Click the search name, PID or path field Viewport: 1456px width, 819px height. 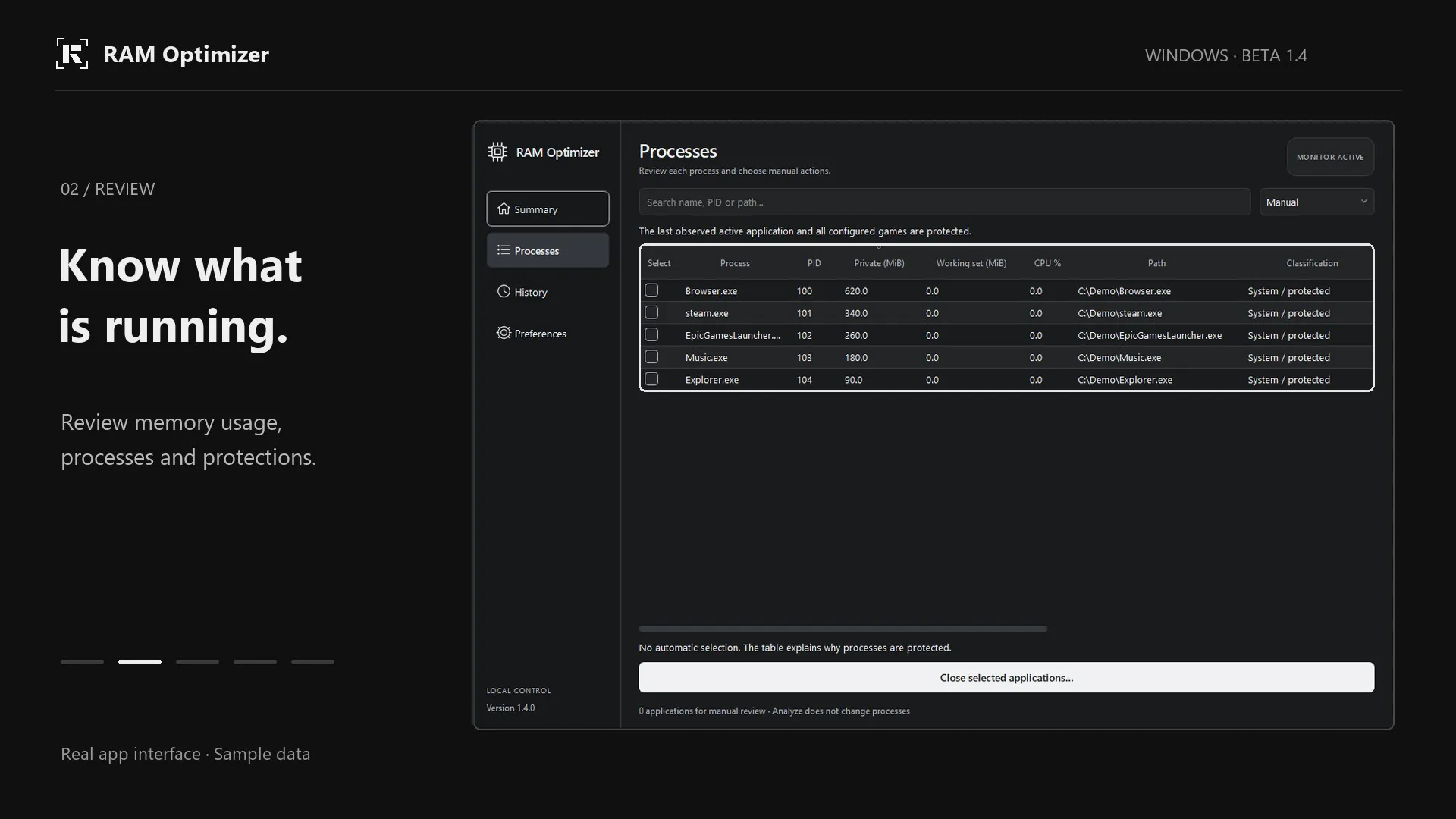pyautogui.click(x=944, y=202)
